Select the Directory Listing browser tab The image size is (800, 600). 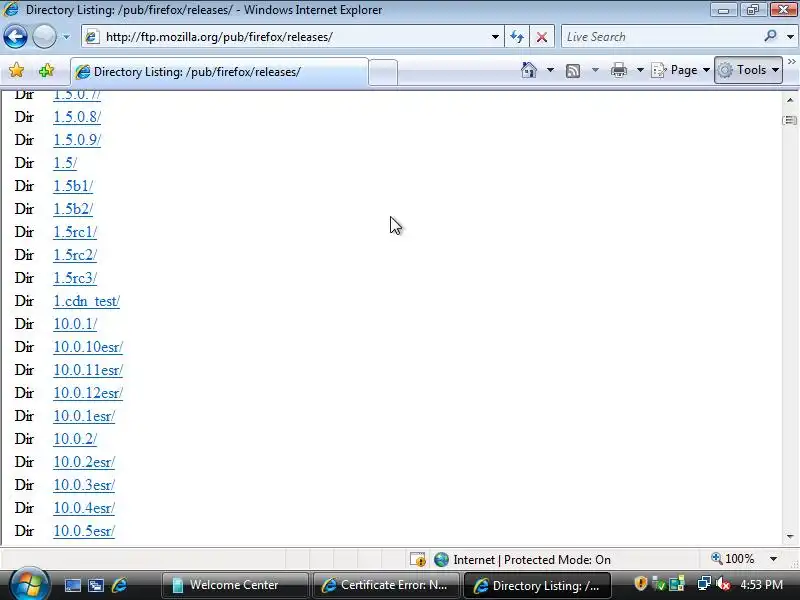click(x=219, y=72)
